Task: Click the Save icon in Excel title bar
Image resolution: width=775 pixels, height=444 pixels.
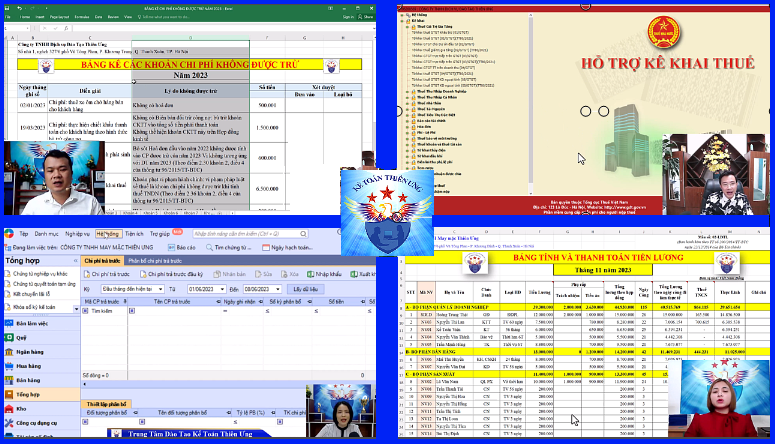Action: pos(7,8)
